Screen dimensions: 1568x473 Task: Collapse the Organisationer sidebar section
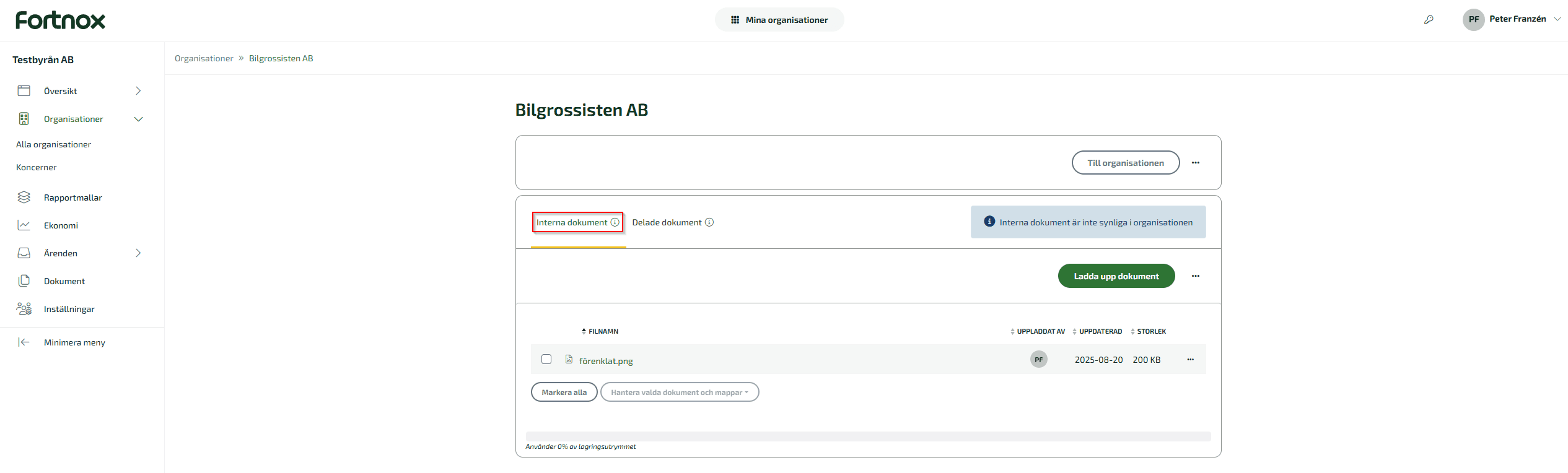[138, 119]
